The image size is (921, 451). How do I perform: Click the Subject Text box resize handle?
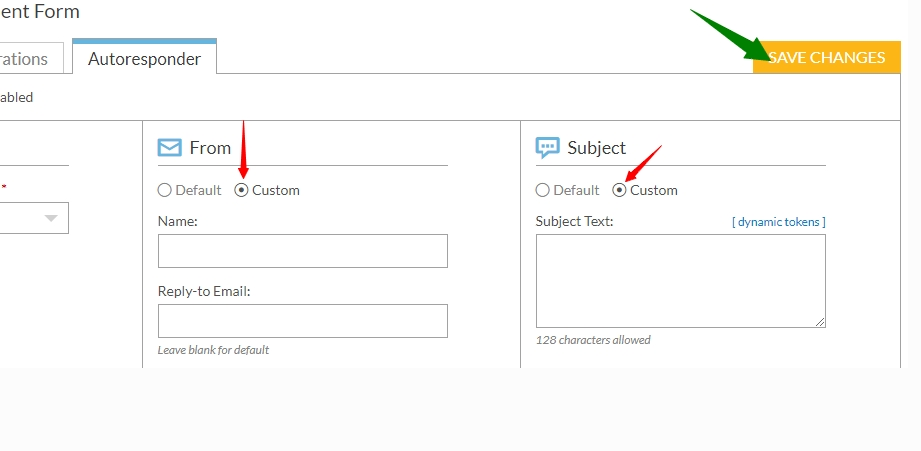[820, 322]
